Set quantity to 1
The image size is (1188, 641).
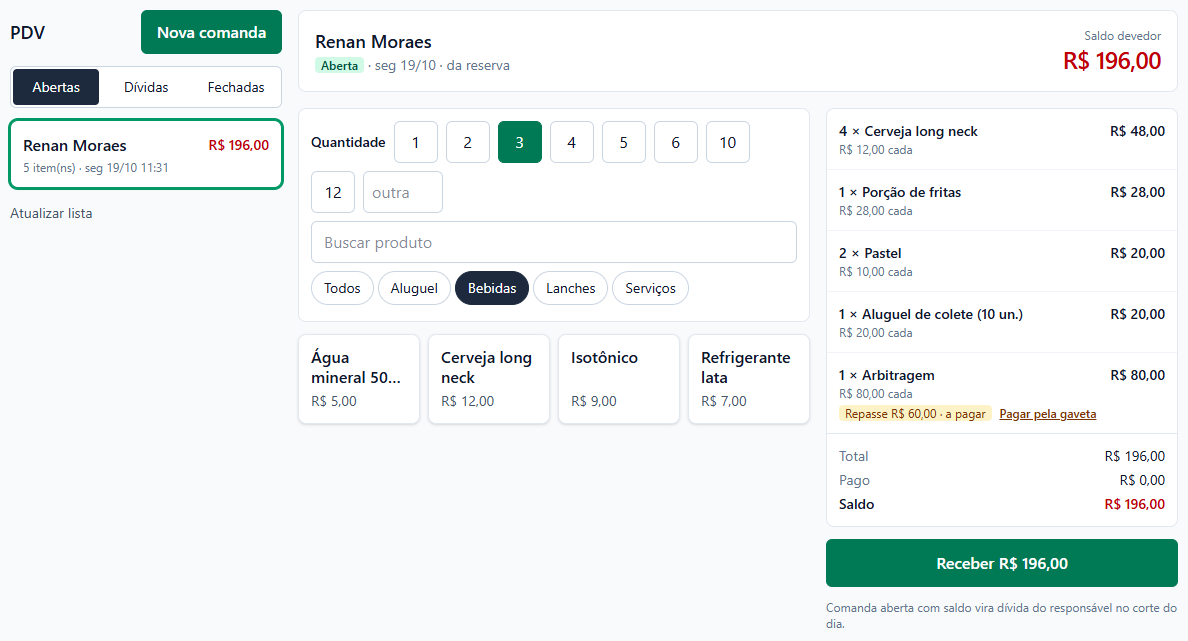coord(415,142)
